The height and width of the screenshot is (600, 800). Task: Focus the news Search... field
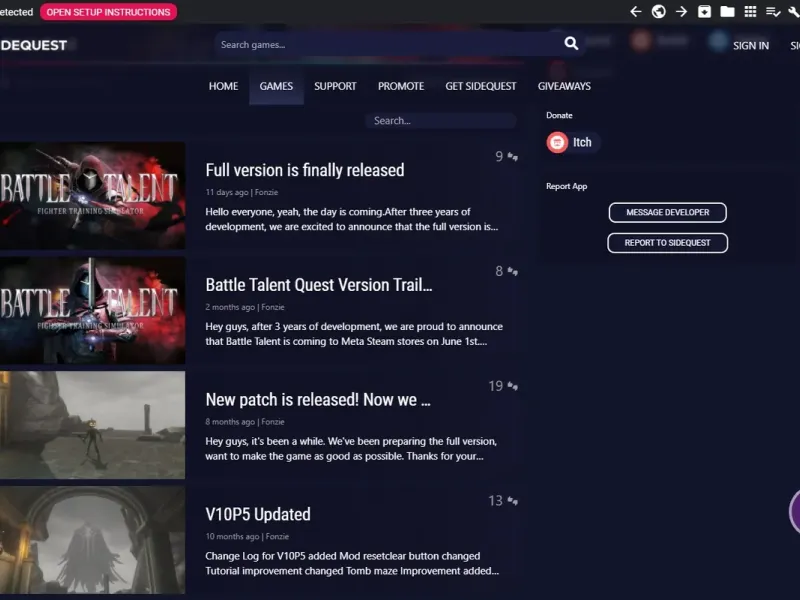440,121
